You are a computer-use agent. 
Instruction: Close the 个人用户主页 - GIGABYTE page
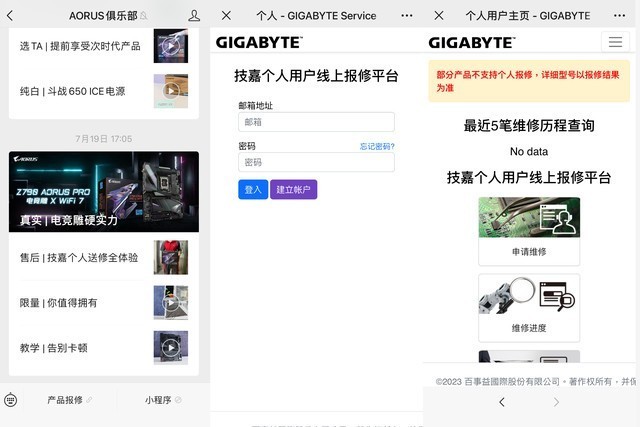(439, 16)
